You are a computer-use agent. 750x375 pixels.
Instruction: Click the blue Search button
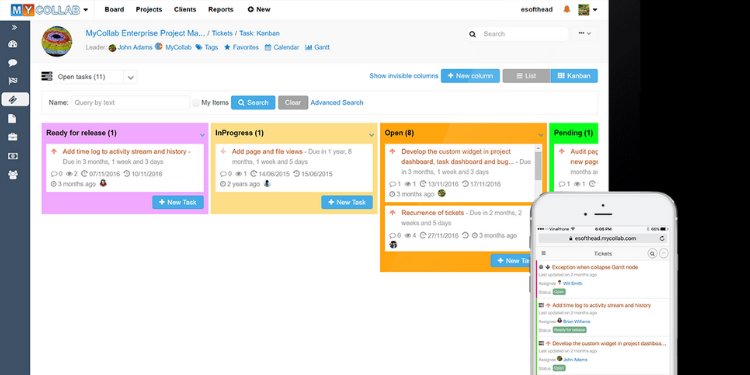click(253, 102)
